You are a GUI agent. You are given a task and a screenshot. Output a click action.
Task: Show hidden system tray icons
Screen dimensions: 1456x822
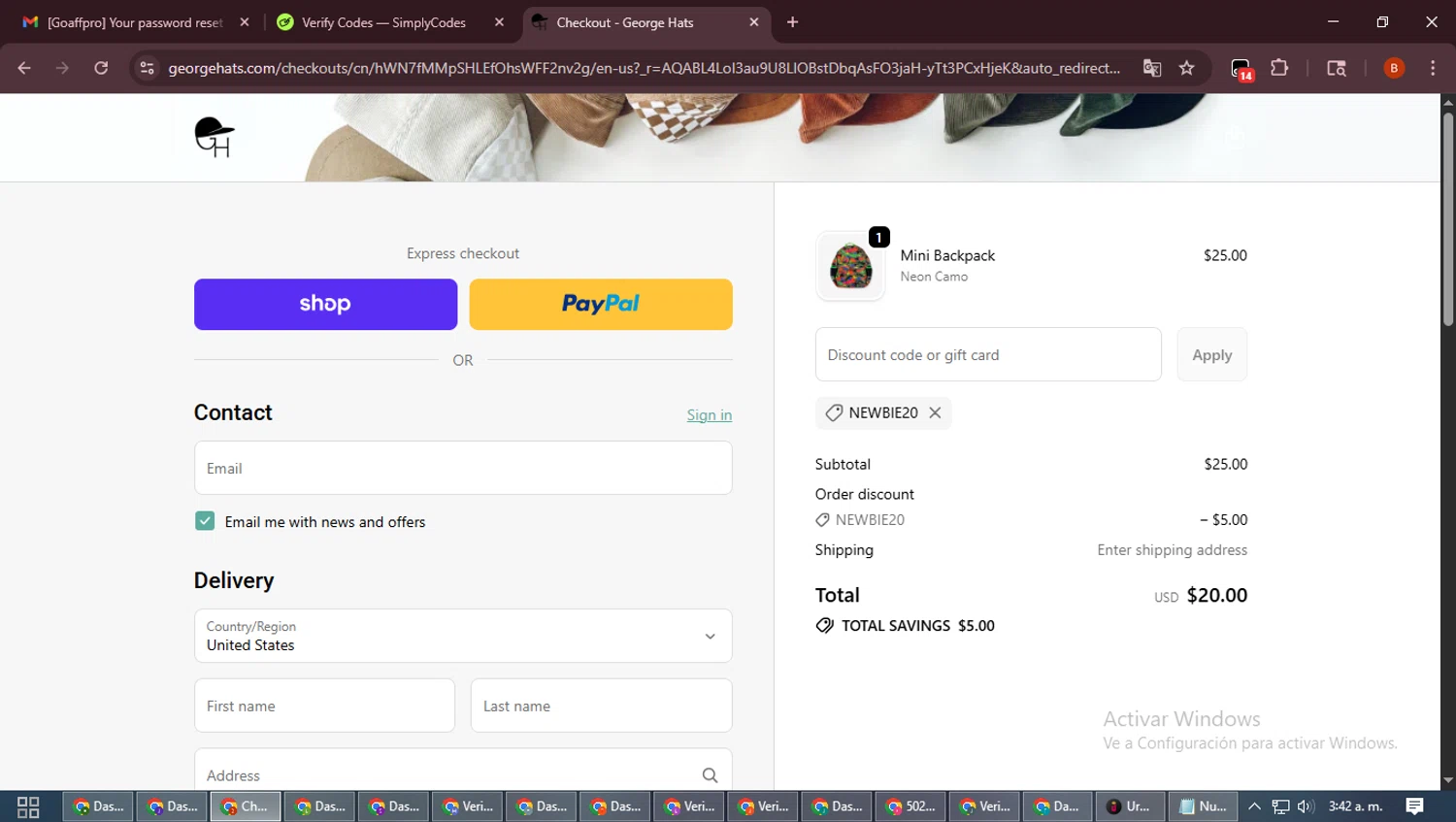(x=1254, y=806)
